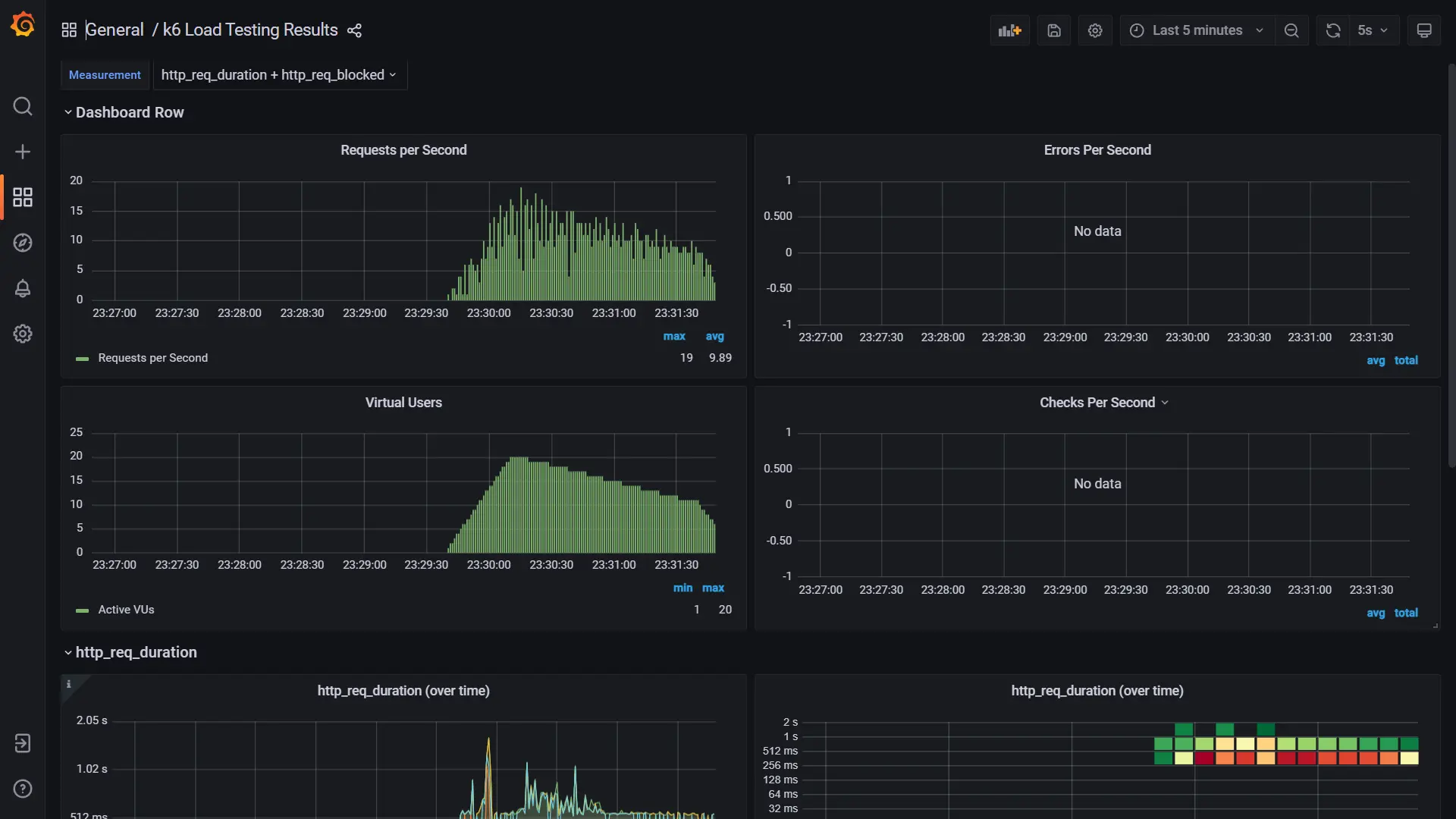Open the search dashboards icon

click(x=23, y=106)
